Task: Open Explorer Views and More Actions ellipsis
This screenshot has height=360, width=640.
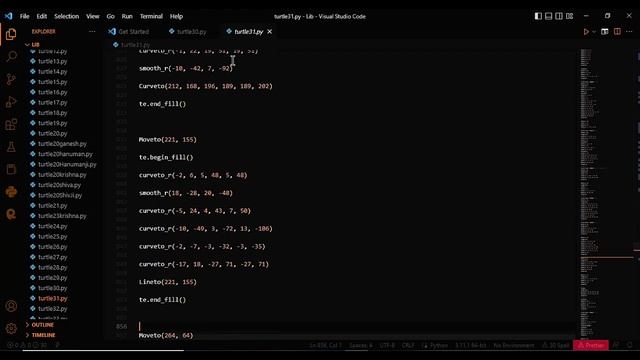Action: pyautogui.click(x=92, y=31)
